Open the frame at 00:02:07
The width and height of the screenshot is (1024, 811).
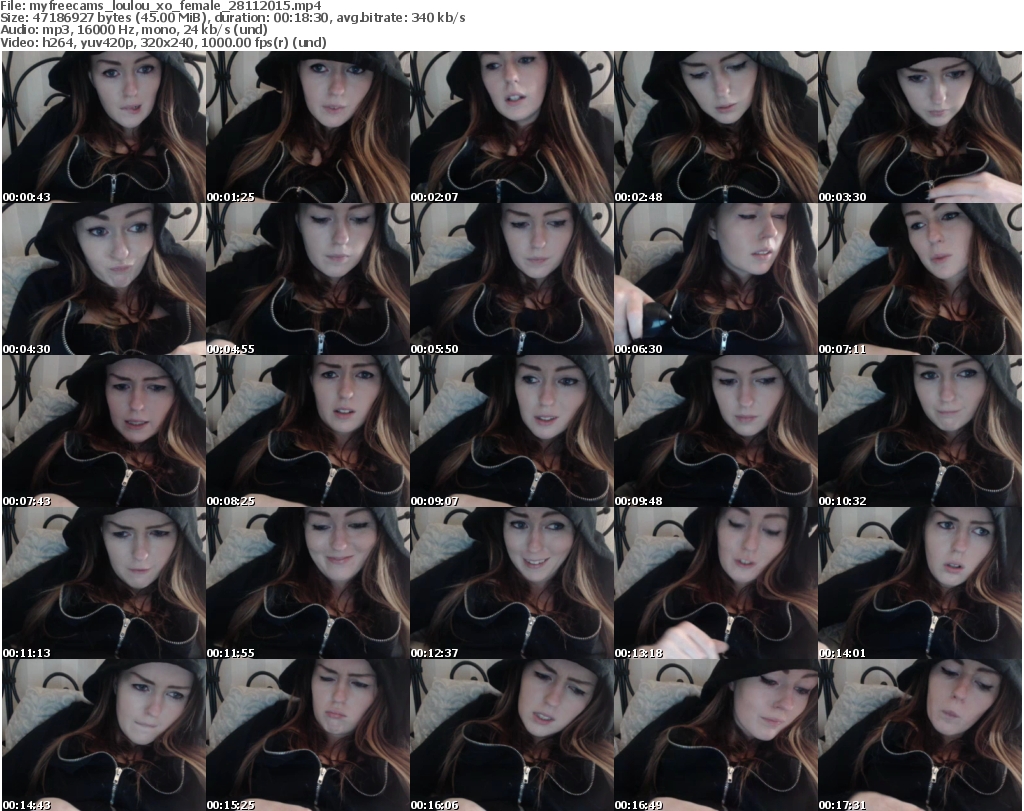(x=512, y=127)
